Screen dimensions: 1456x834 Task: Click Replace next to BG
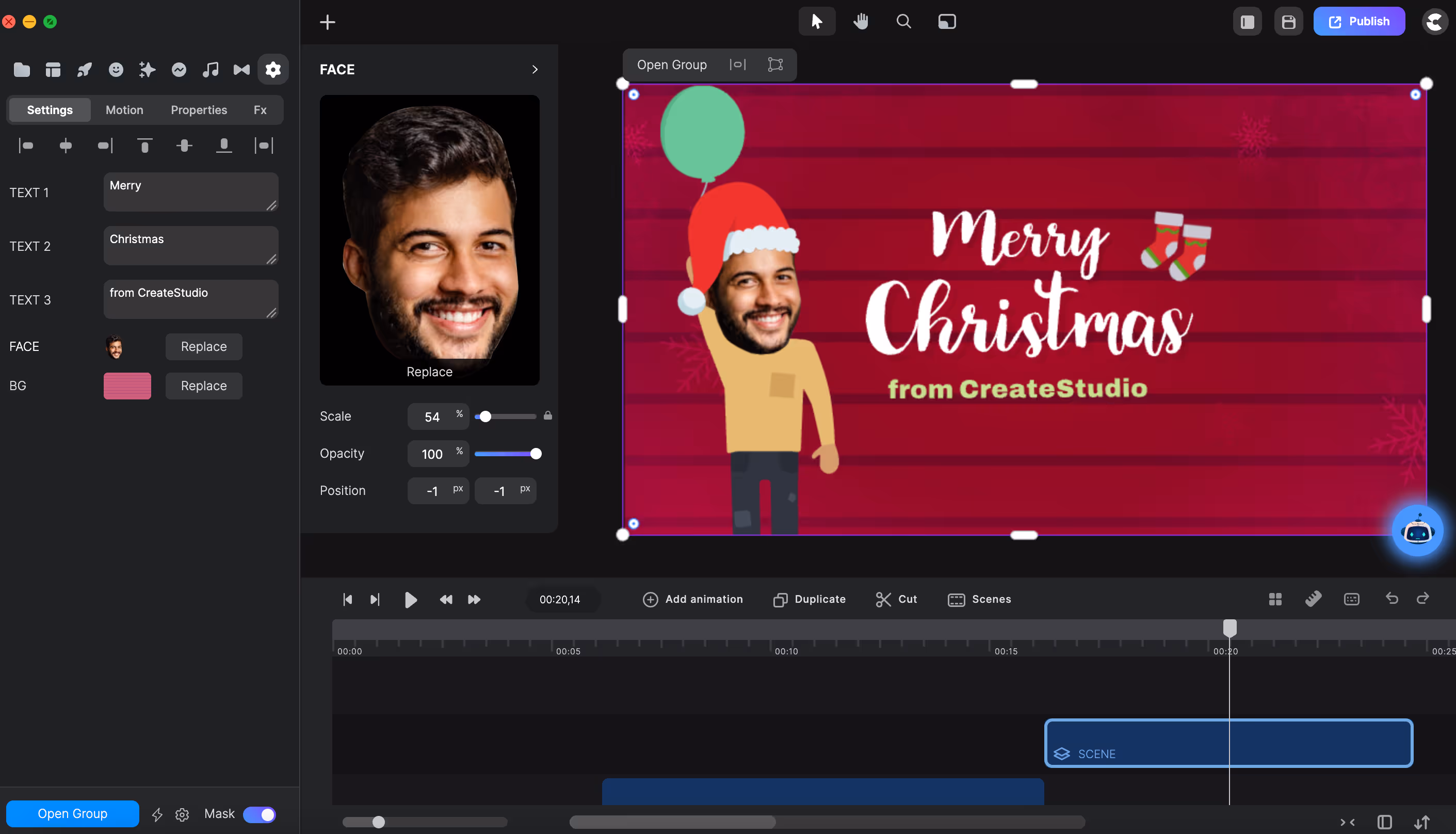coord(204,386)
